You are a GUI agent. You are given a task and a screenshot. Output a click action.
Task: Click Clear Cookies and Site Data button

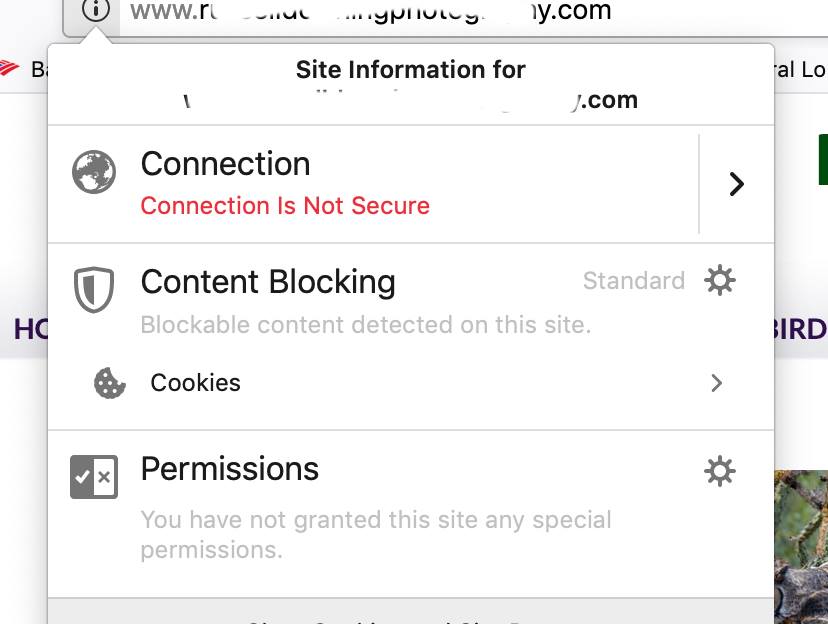point(410,618)
